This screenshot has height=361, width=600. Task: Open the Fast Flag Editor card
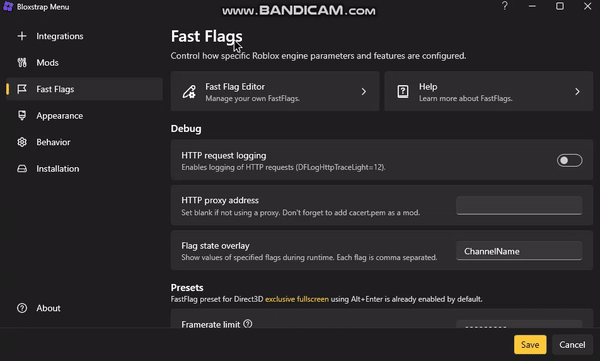click(x=275, y=91)
